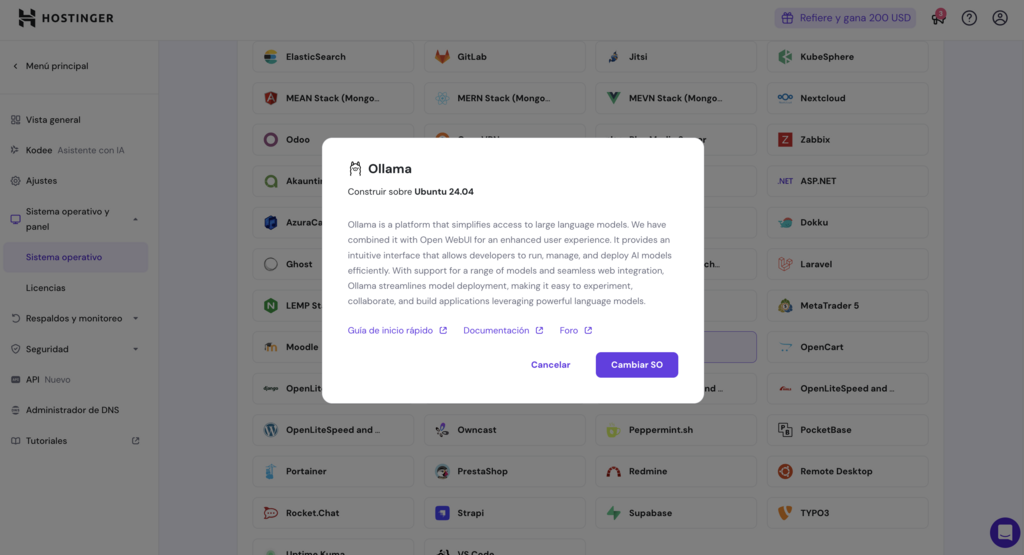Open the Documentación link
The image size is (1024, 555).
click(503, 330)
